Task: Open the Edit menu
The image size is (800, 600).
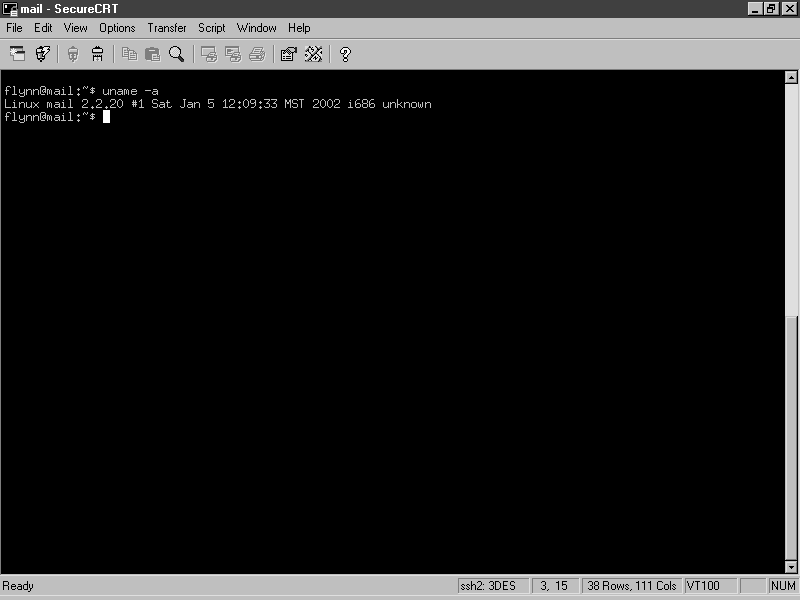Action: pyautogui.click(x=43, y=28)
